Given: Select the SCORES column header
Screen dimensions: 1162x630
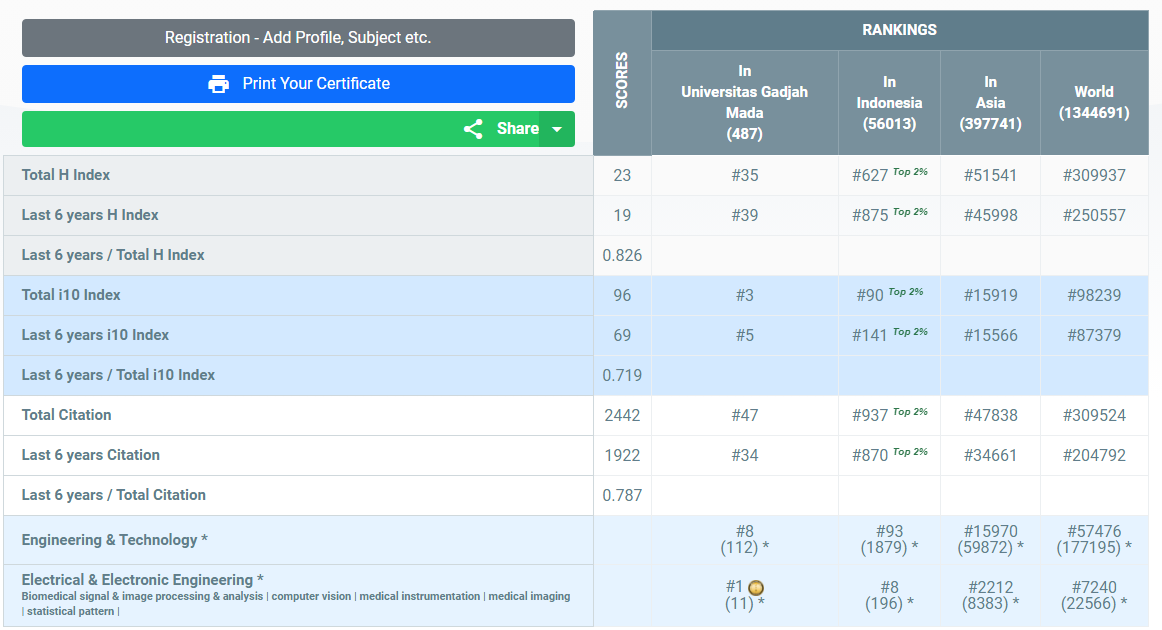Looking at the screenshot, I should [x=622, y=83].
